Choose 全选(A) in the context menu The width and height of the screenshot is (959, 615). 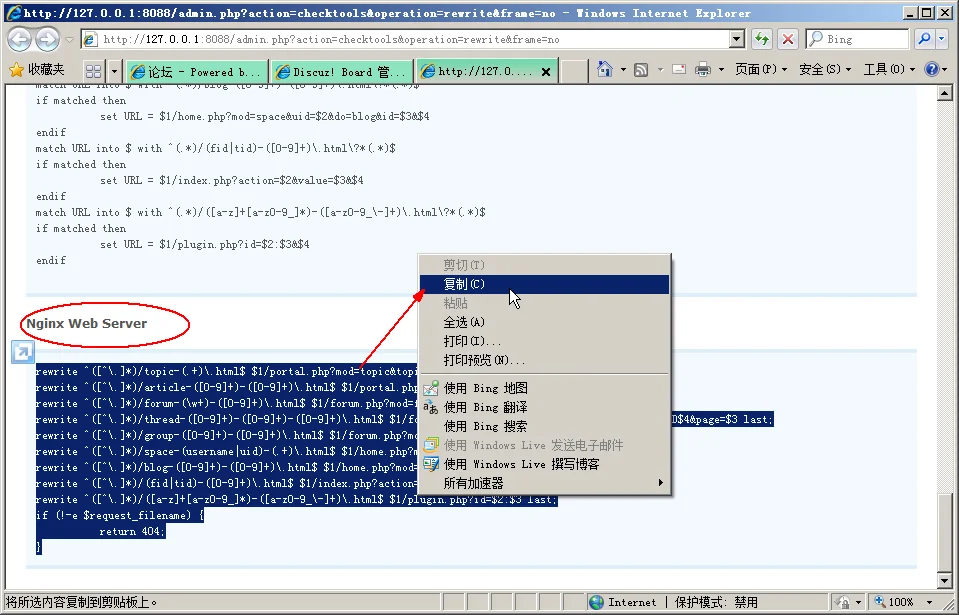tap(544, 322)
